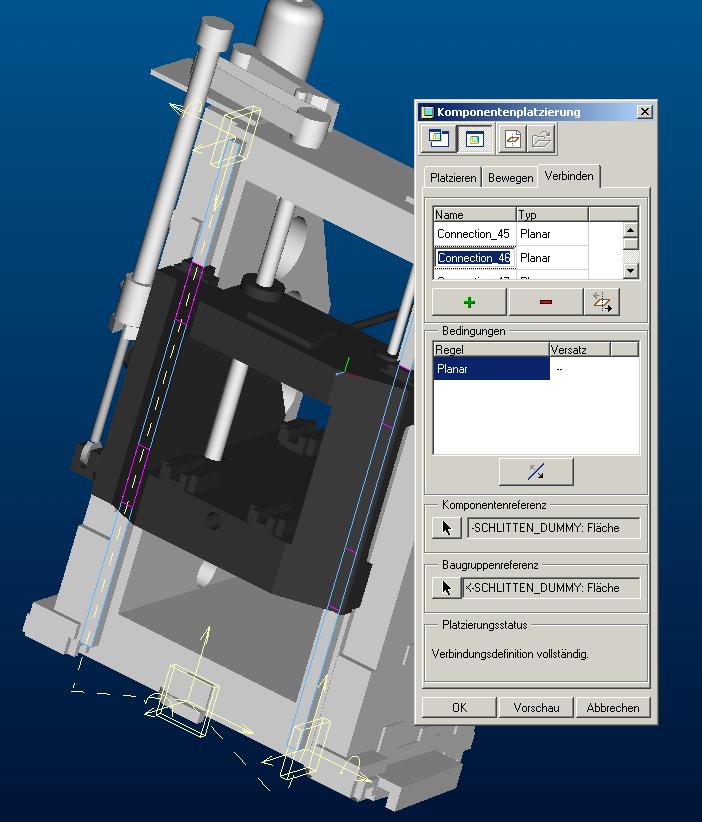Pick component reference with arrow button
This screenshot has height=822, width=702.
tap(447, 528)
